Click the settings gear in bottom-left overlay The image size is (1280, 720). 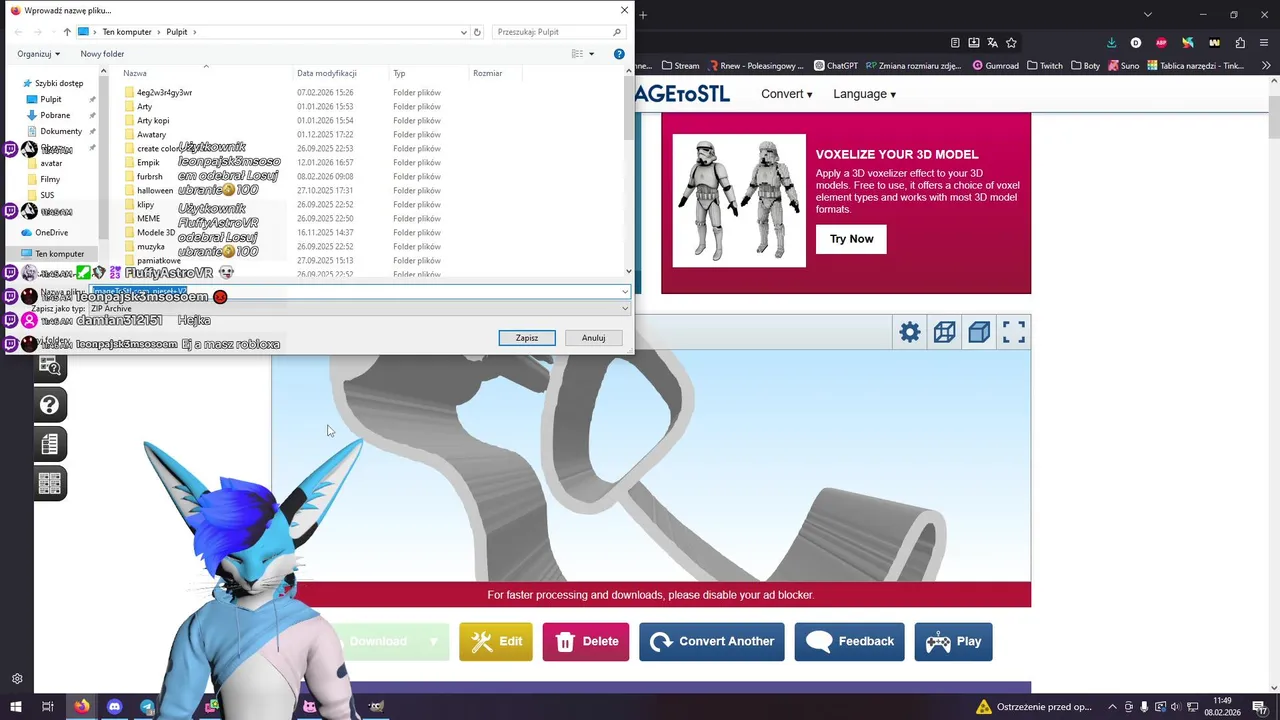(x=17, y=678)
